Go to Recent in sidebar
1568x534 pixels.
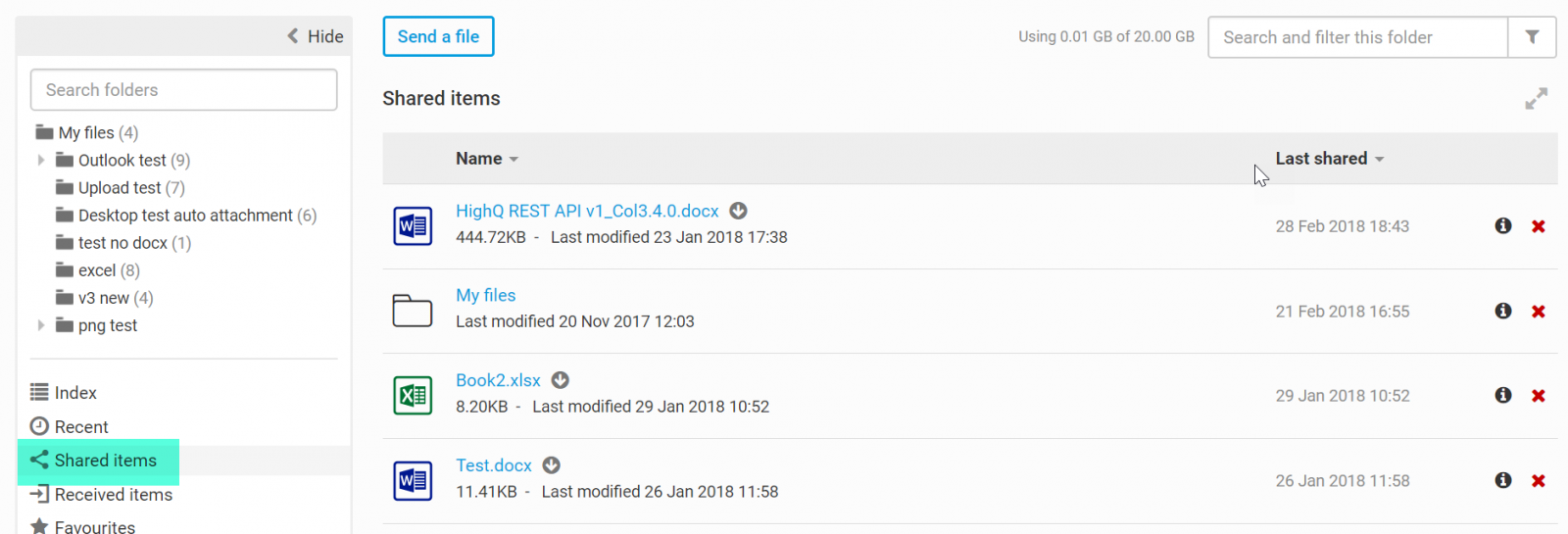pos(81,427)
